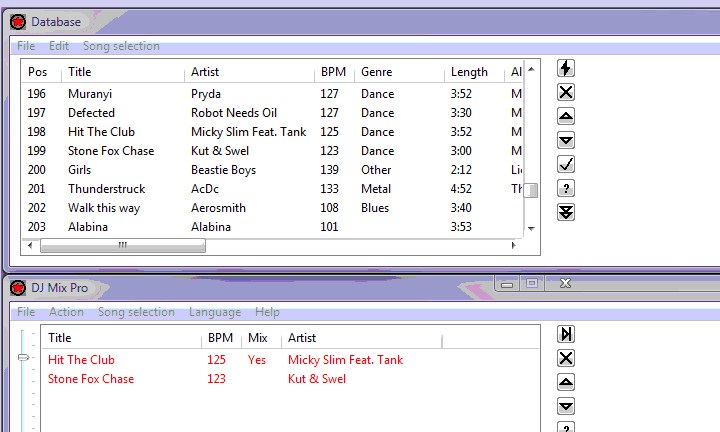Select the Thunderstruck row by AcDc
This screenshot has width=720, height=432.
coord(107,189)
